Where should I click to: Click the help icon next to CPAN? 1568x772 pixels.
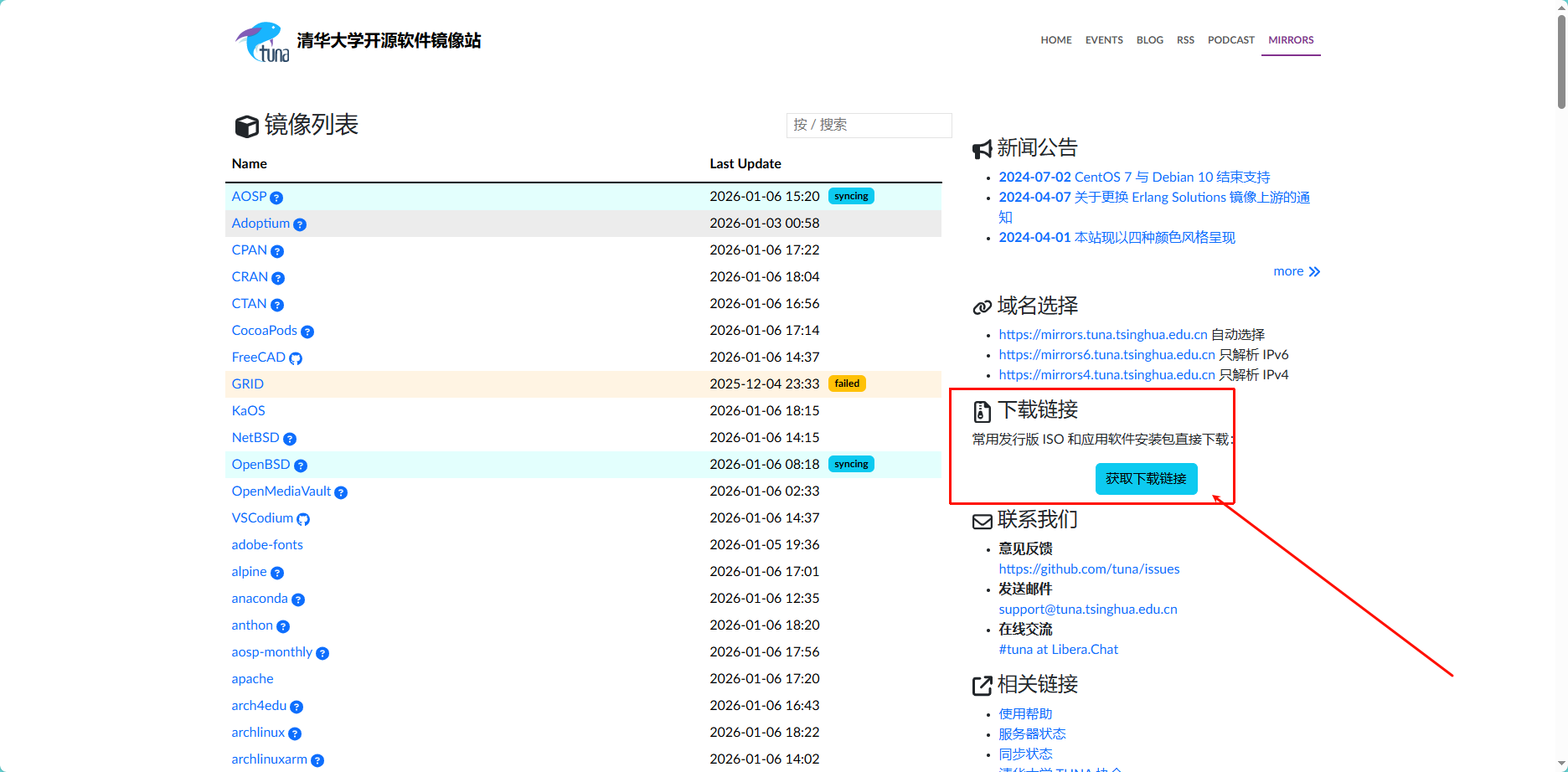pos(277,251)
